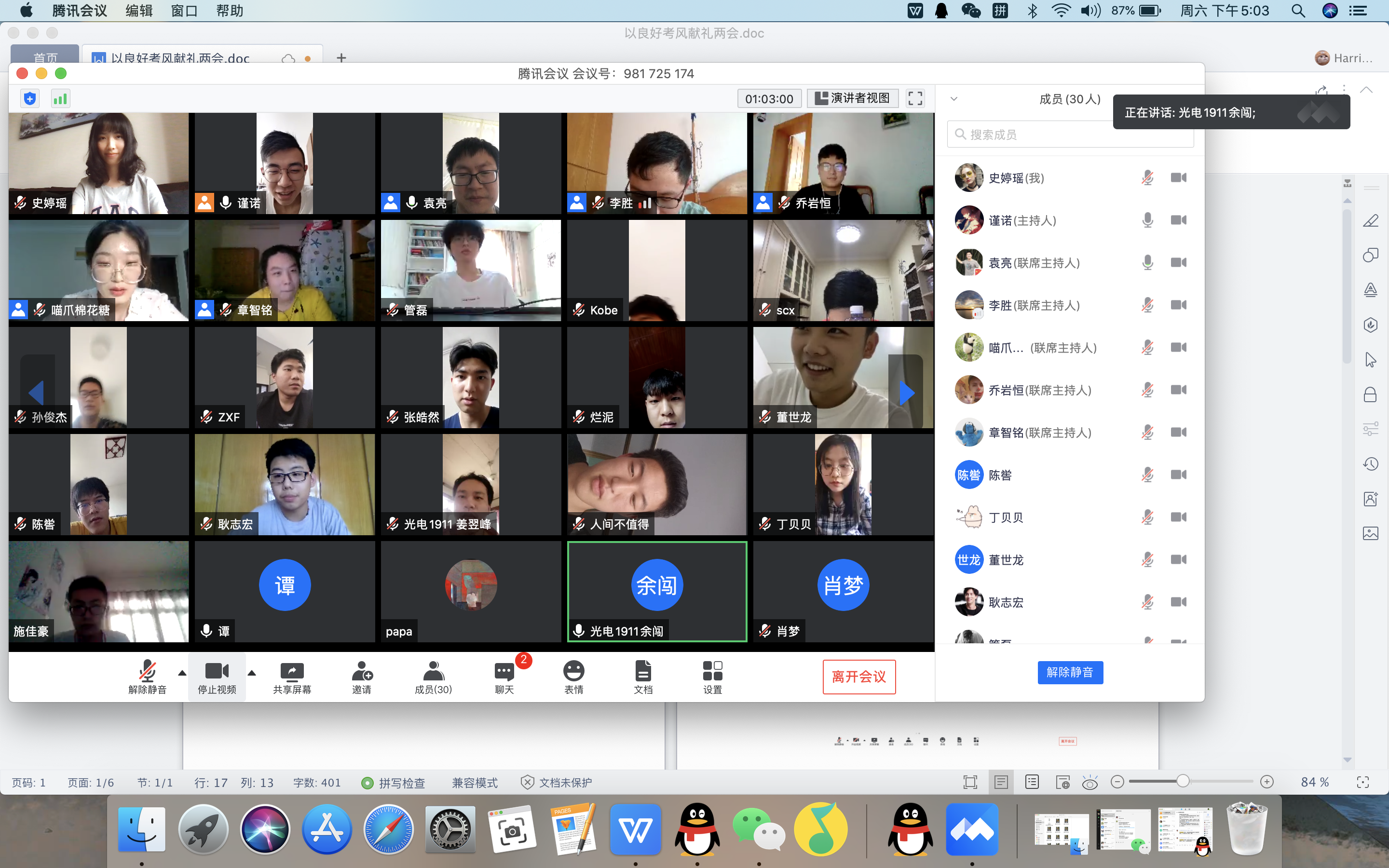Enter fullscreen with the expand icon

click(x=915, y=99)
